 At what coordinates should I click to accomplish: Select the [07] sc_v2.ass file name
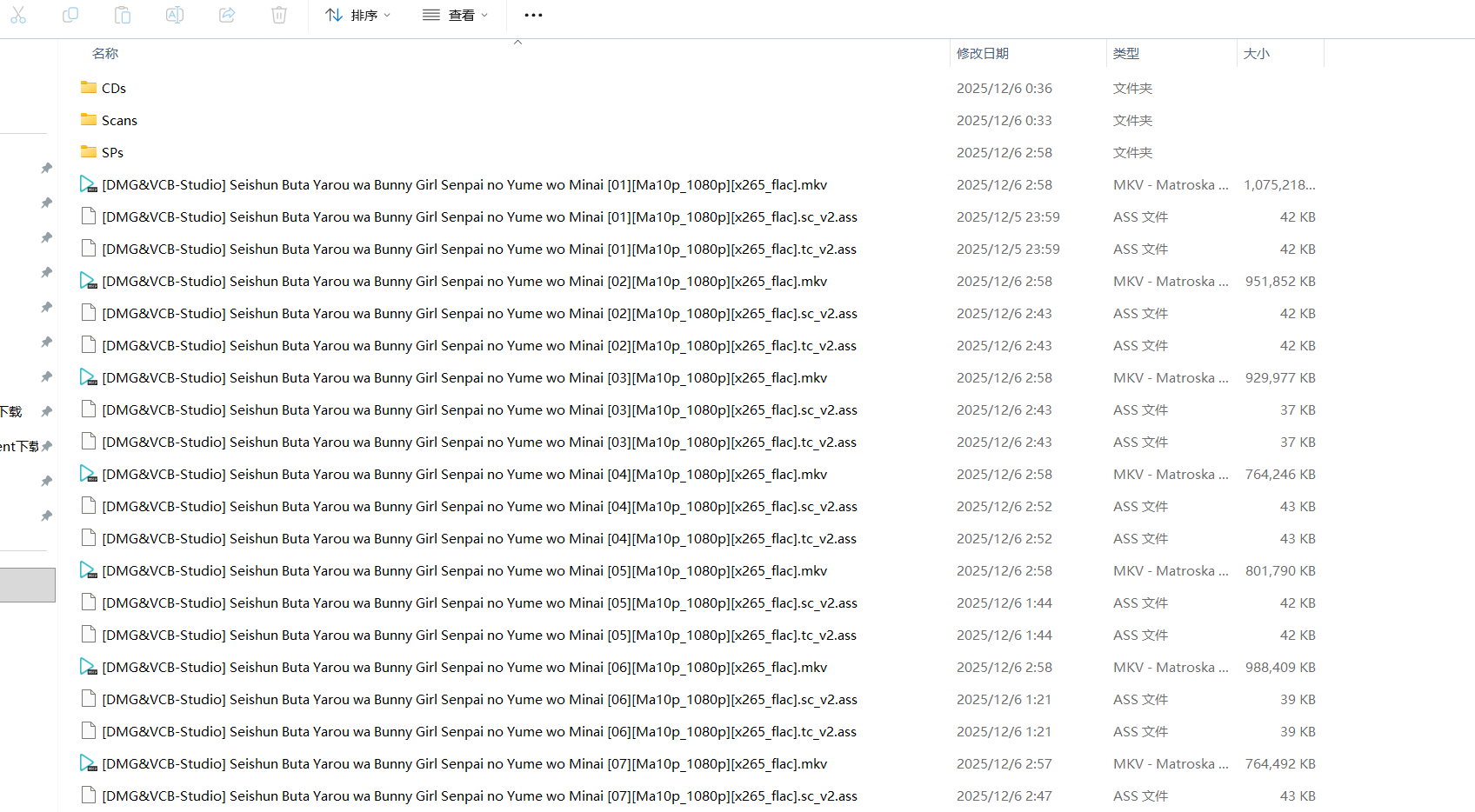pos(479,795)
